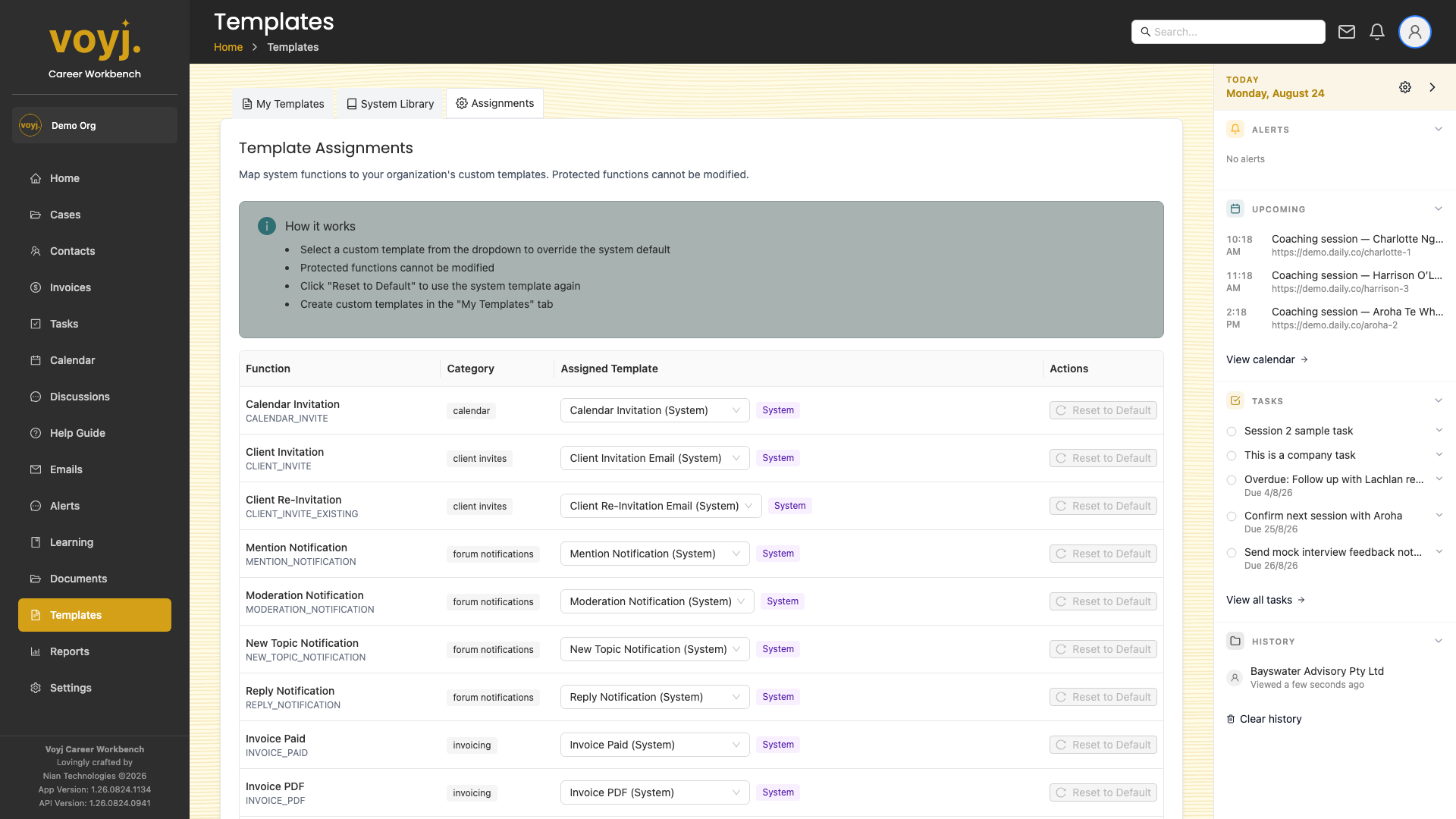The image size is (1456, 819).
Task: Open the user profile avatar
Action: 1415,32
